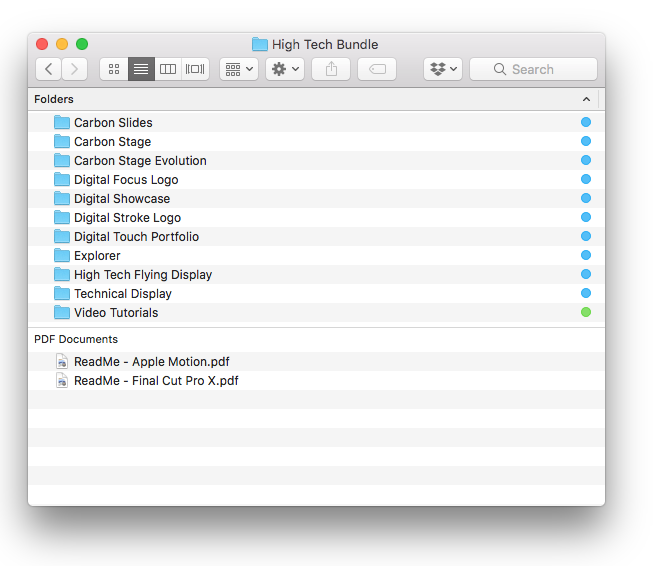The height and width of the screenshot is (566, 660).
Task: Click the Digital Touch Portfolio folder icon
Action: (62, 236)
